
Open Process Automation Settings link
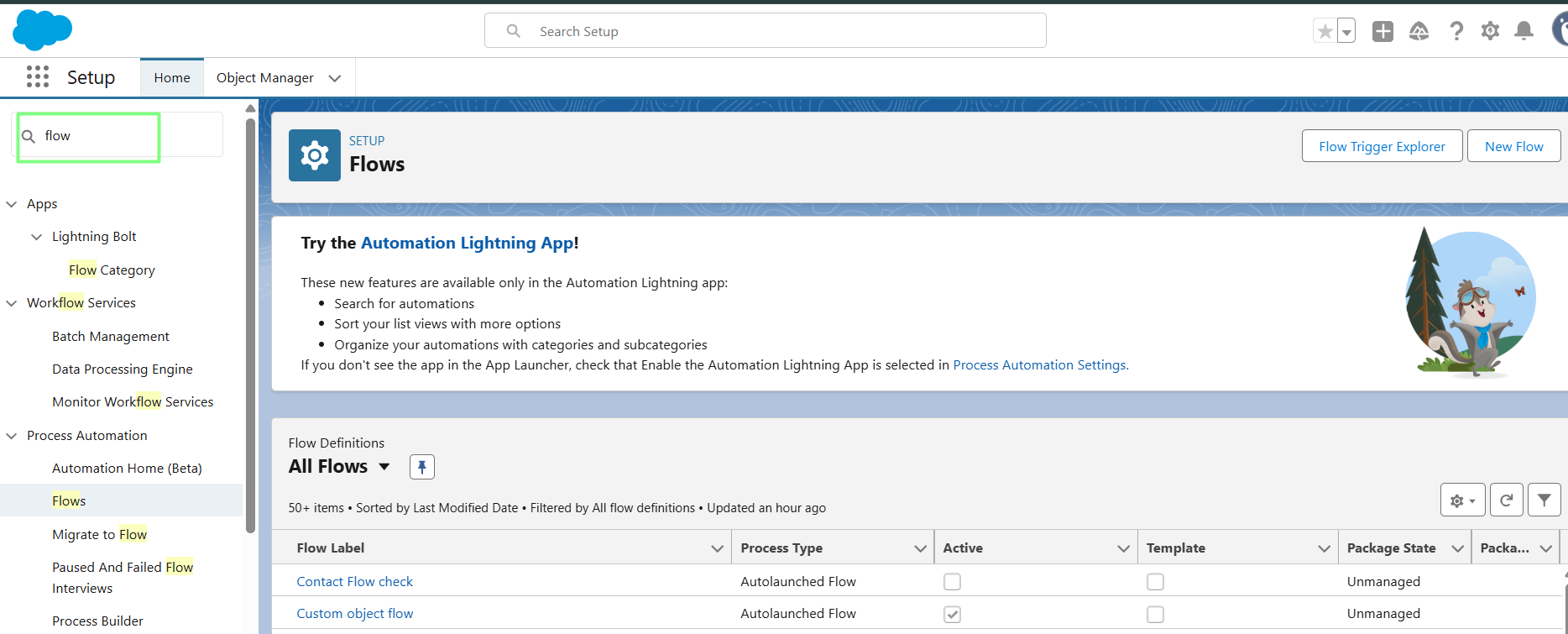(1039, 364)
